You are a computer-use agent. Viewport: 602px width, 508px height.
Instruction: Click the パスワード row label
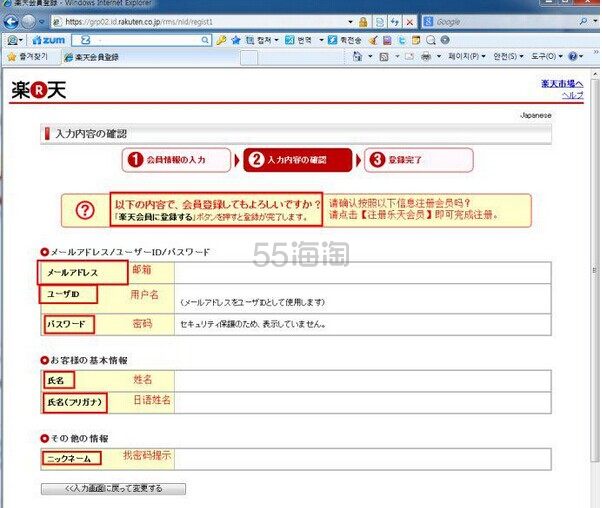point(66,324)
